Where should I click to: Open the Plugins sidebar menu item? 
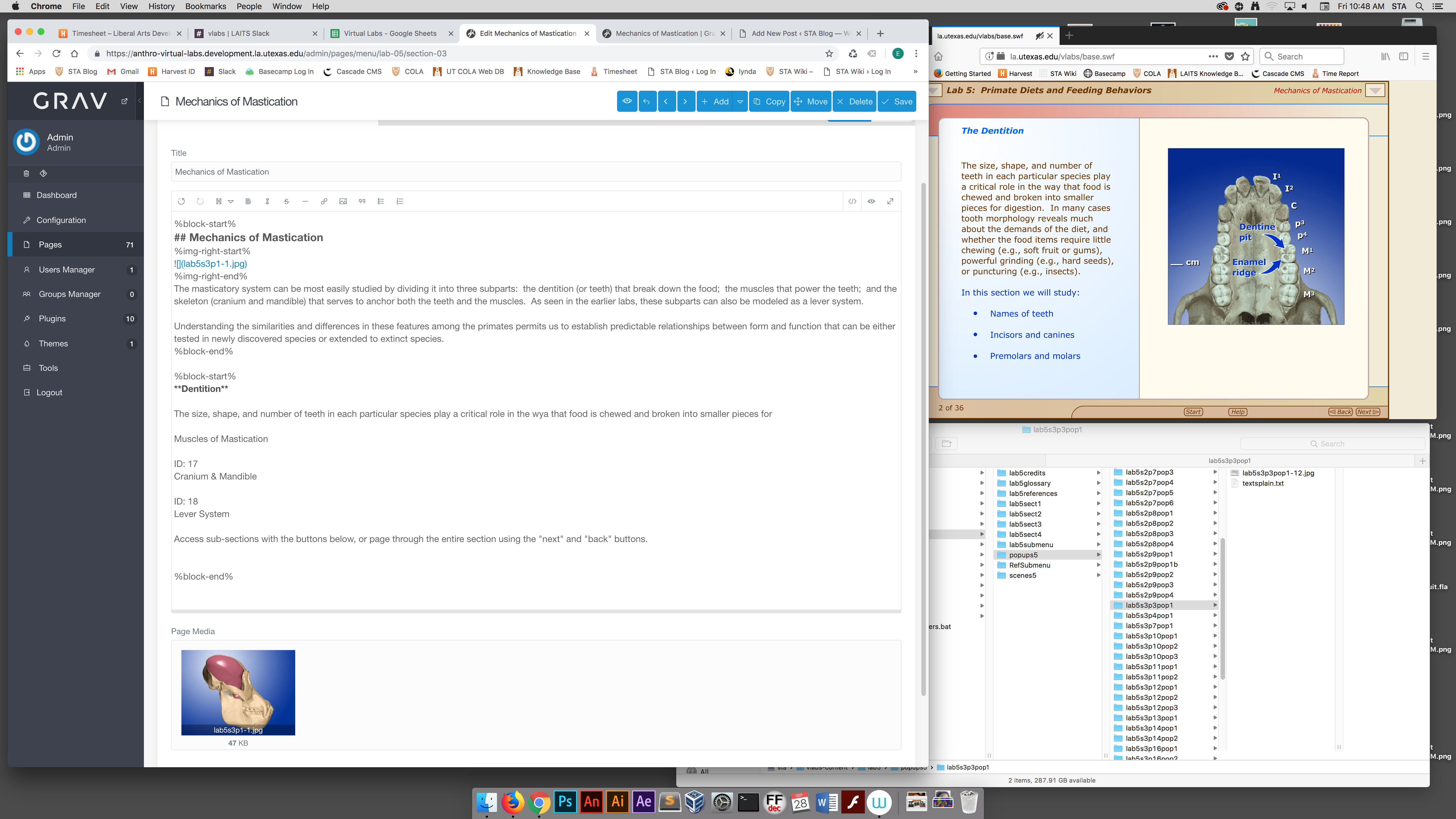point(52,319)
